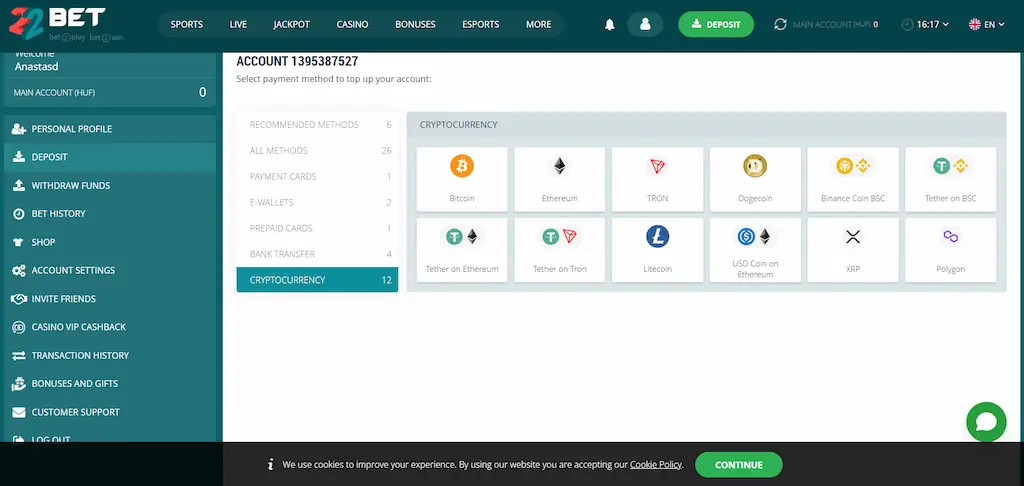The height and width of the screenshot is (486, 1024).
Task: Select the XRP payment tile
Action: (853, 237)
